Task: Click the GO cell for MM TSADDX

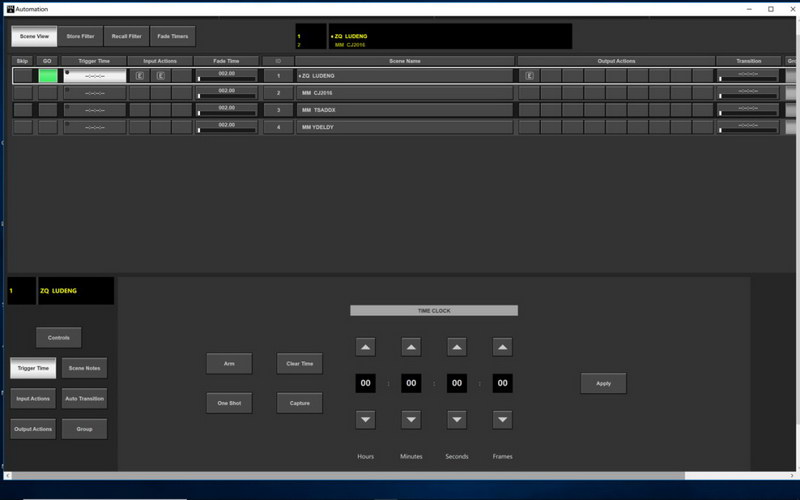Action: coord(48,110)
